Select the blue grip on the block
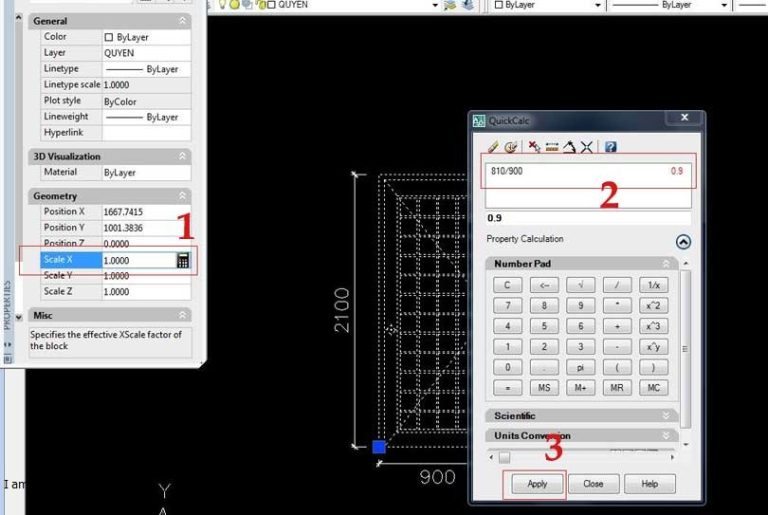The height and width of the screenshot is (515, 768). click(379, 446)
